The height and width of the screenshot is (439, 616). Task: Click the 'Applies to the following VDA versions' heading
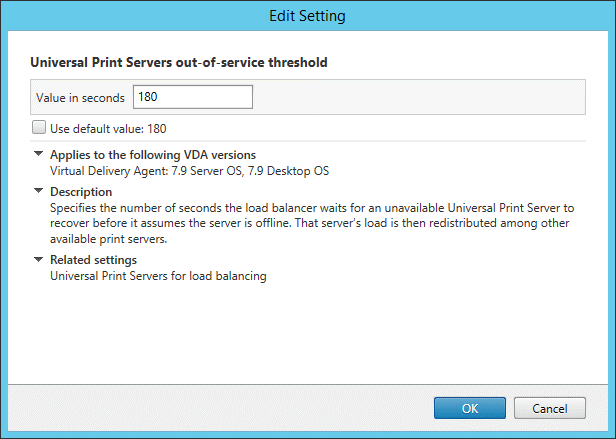coord(153,155)
